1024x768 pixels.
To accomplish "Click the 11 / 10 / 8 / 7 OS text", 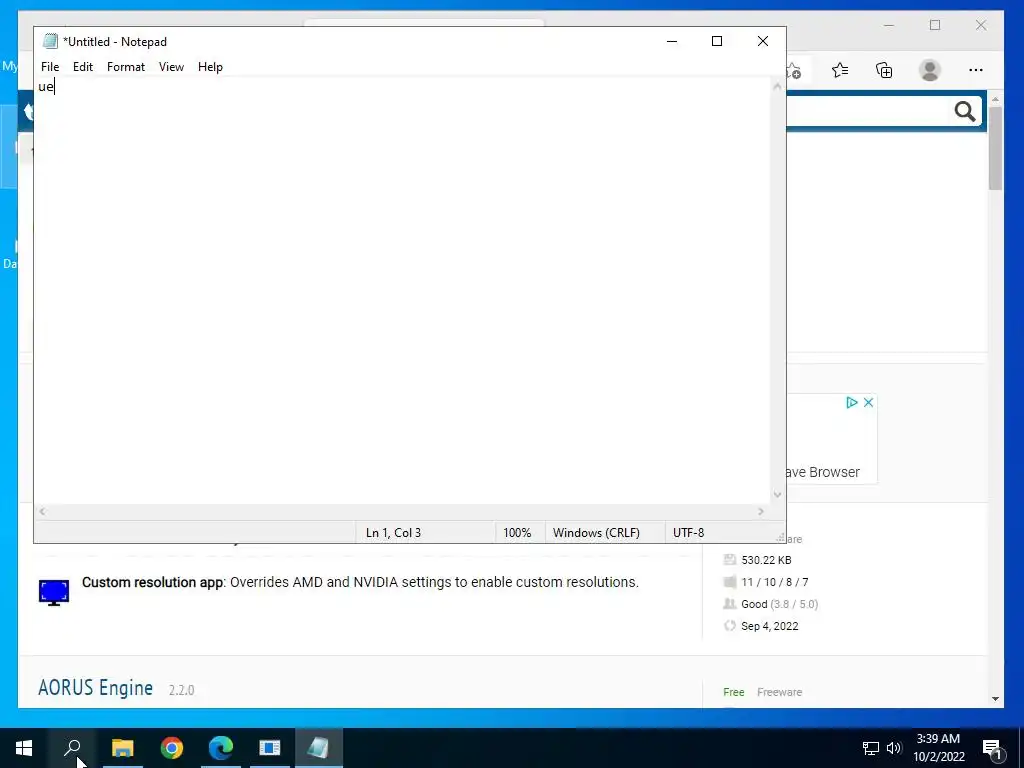I will (x=775, y=582).
